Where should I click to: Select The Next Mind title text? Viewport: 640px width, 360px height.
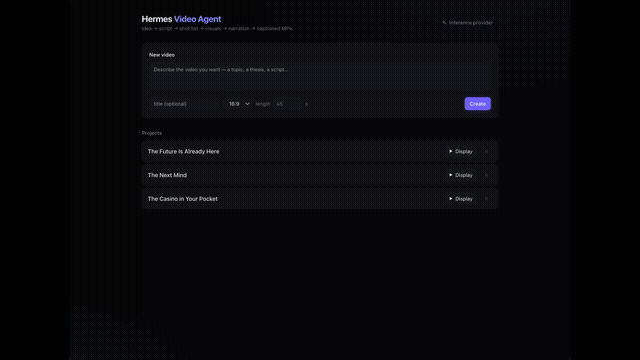(167, 175)
